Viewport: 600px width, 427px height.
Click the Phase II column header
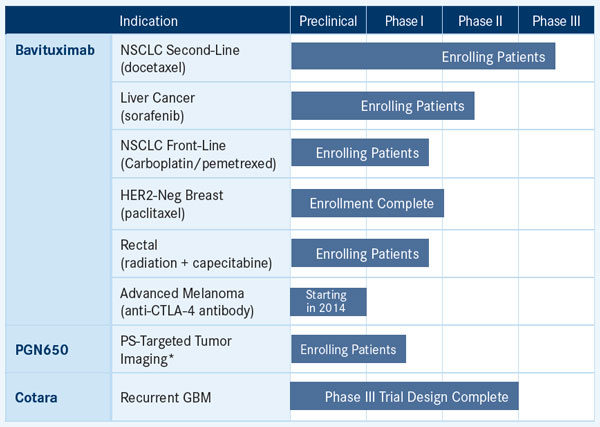(480, 21)
